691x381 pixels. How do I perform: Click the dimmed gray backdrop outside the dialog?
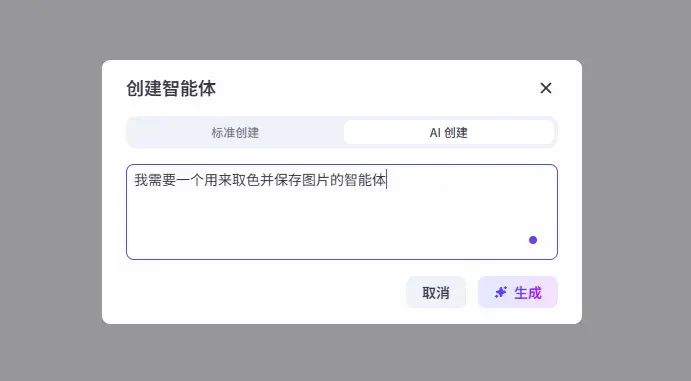coord(51,189)
